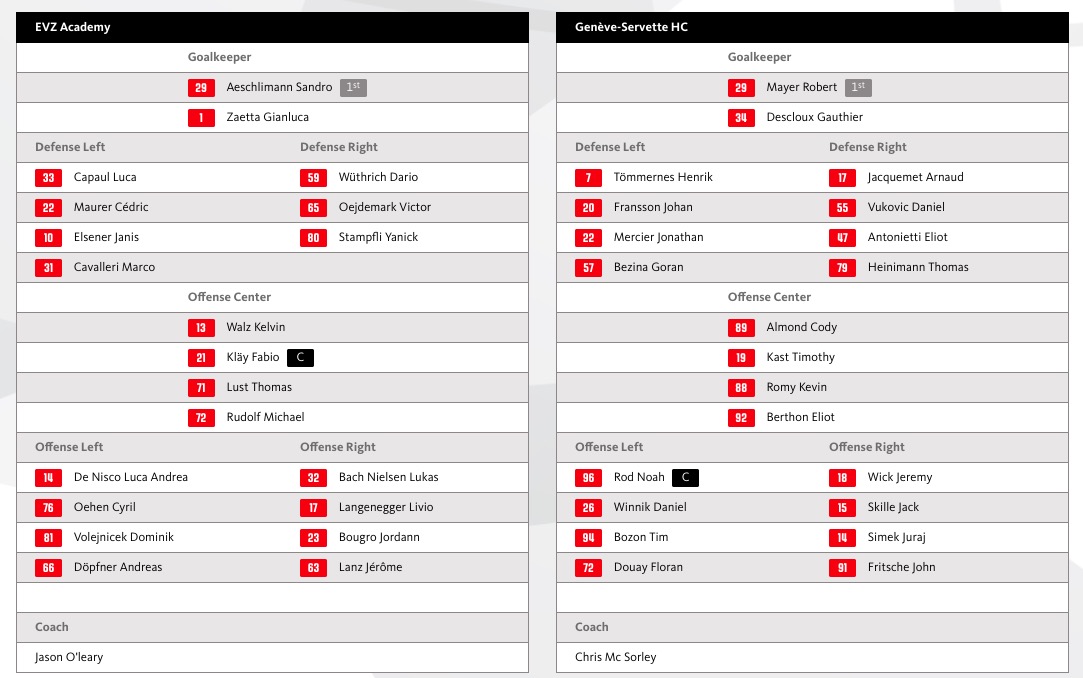This screenshot has height=678, width=1083.
Task: Select coach Jason O'leary
Action: tap(69, 657)
